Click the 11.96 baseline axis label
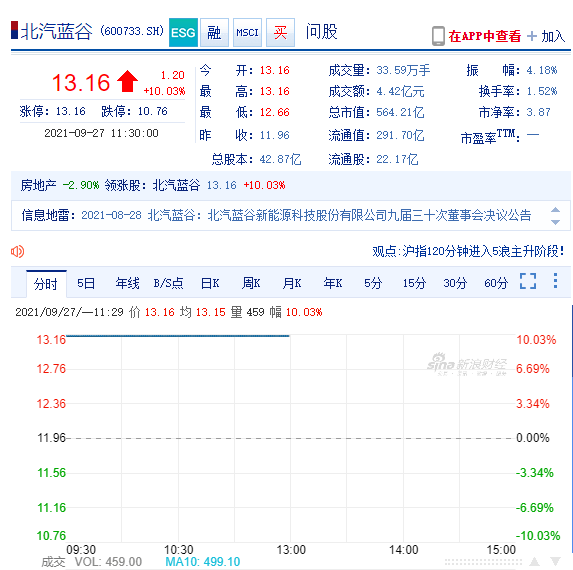The width and height of the screenshot is (573, 570). (52, 438)
